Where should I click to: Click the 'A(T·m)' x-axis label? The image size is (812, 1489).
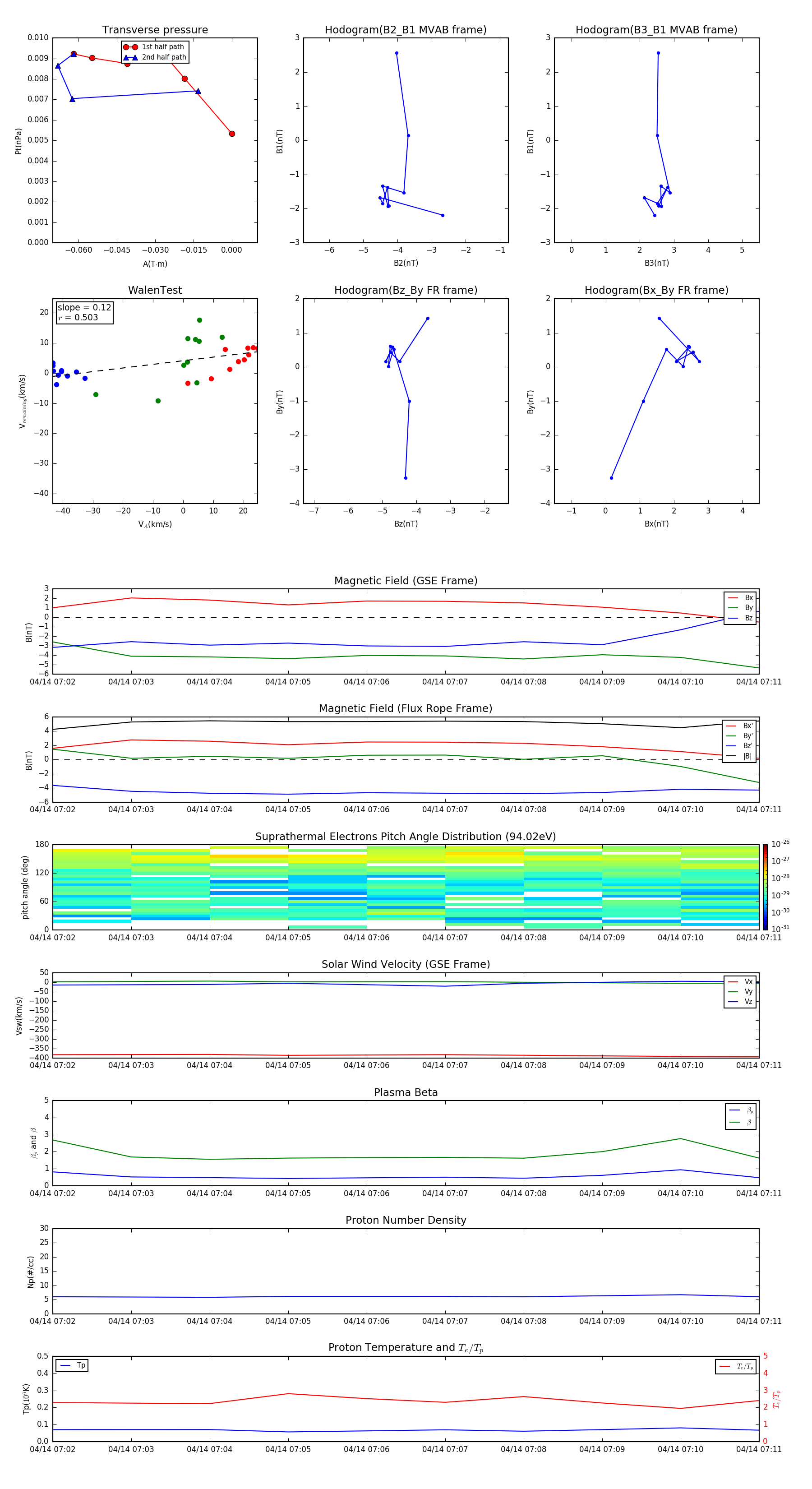click(x=155, y=264)
